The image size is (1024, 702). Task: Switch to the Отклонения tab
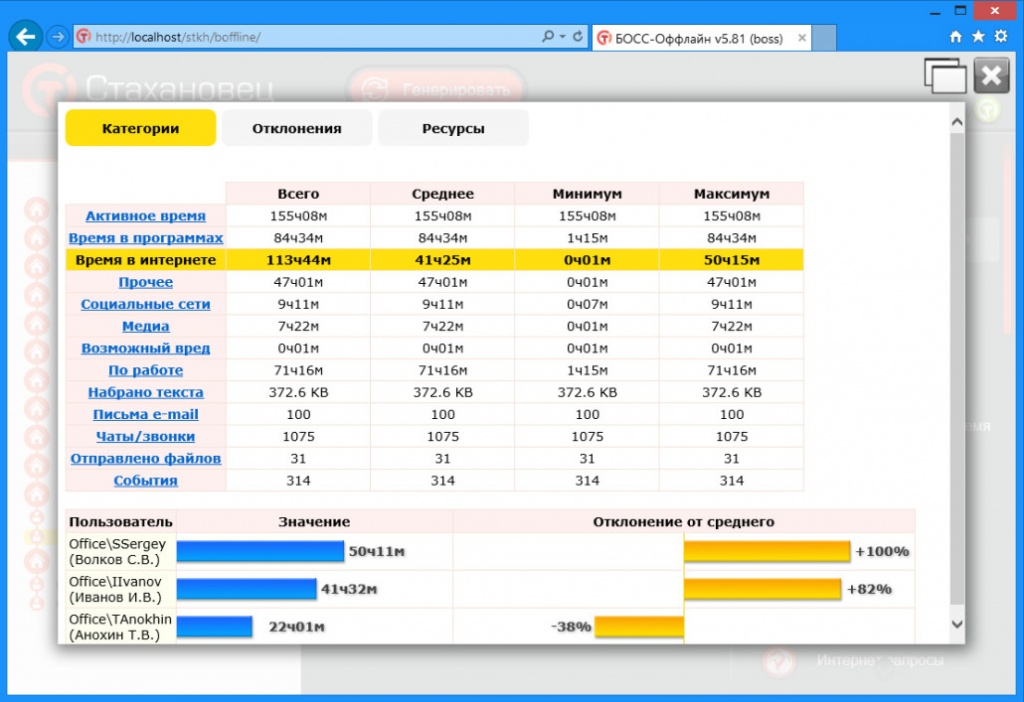pyautogui.click(x=297, y=128)
